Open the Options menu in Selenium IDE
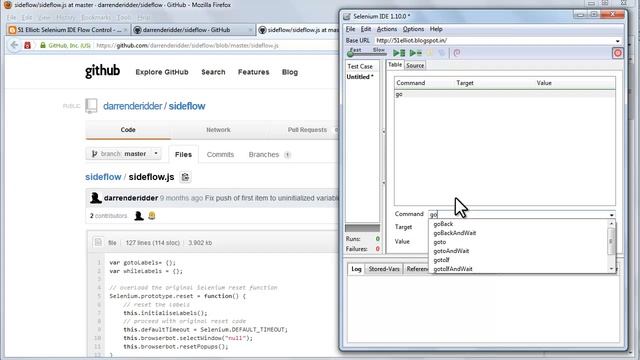Viewport: 640px width, 360px height. 413,29
